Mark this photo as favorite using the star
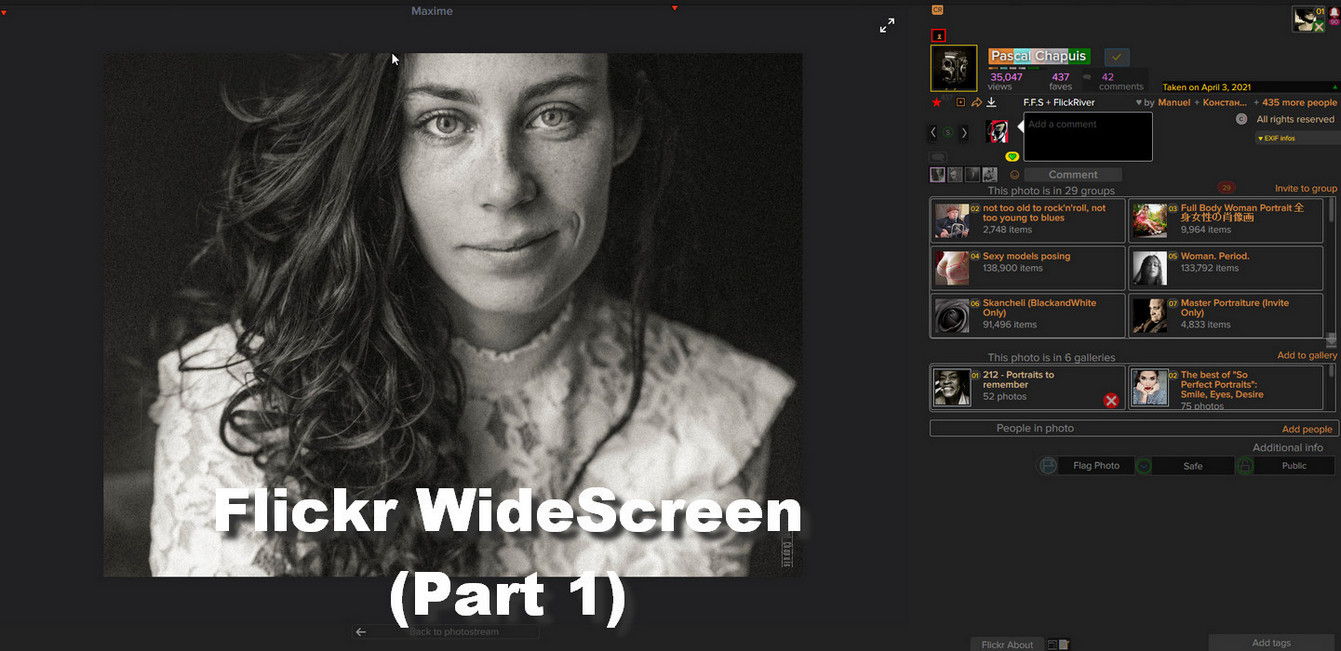 point(936,102)
